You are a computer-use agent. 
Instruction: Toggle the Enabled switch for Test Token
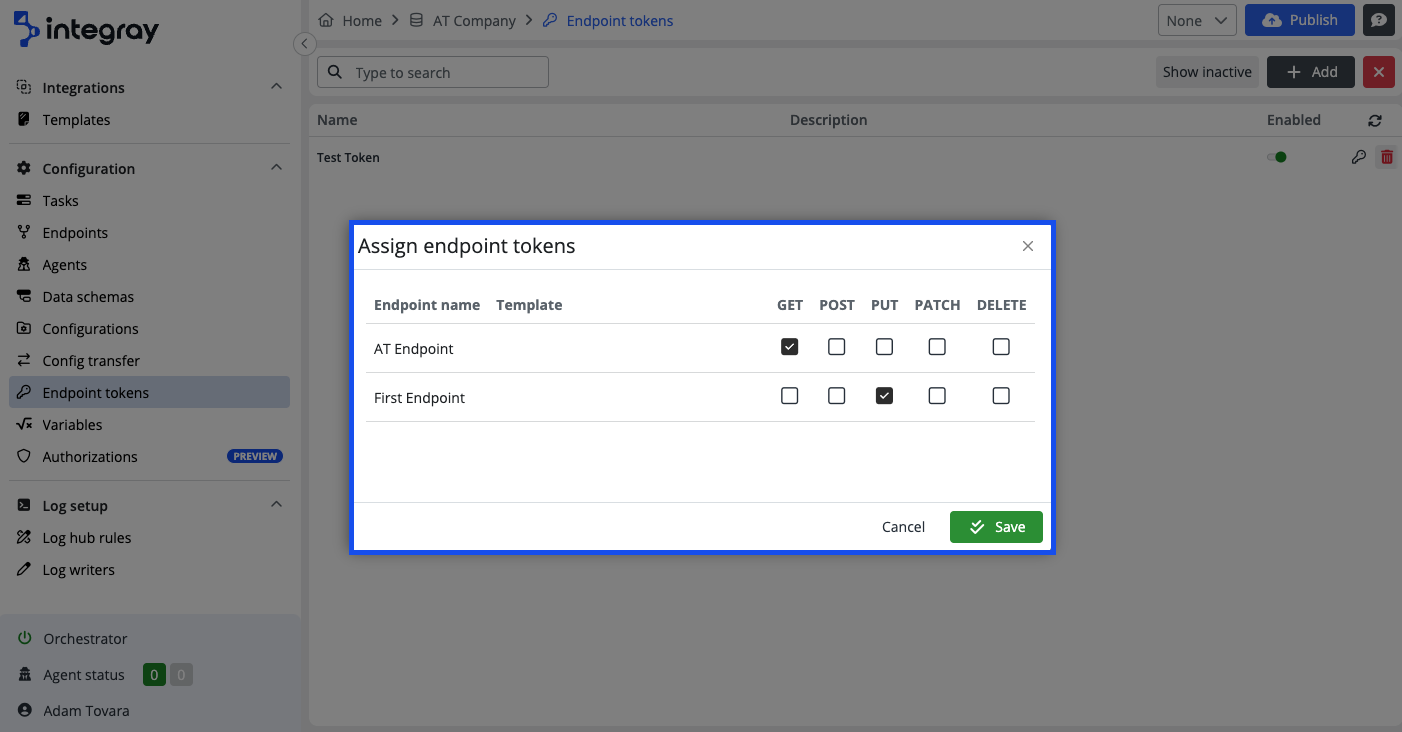coord(1277,157)
